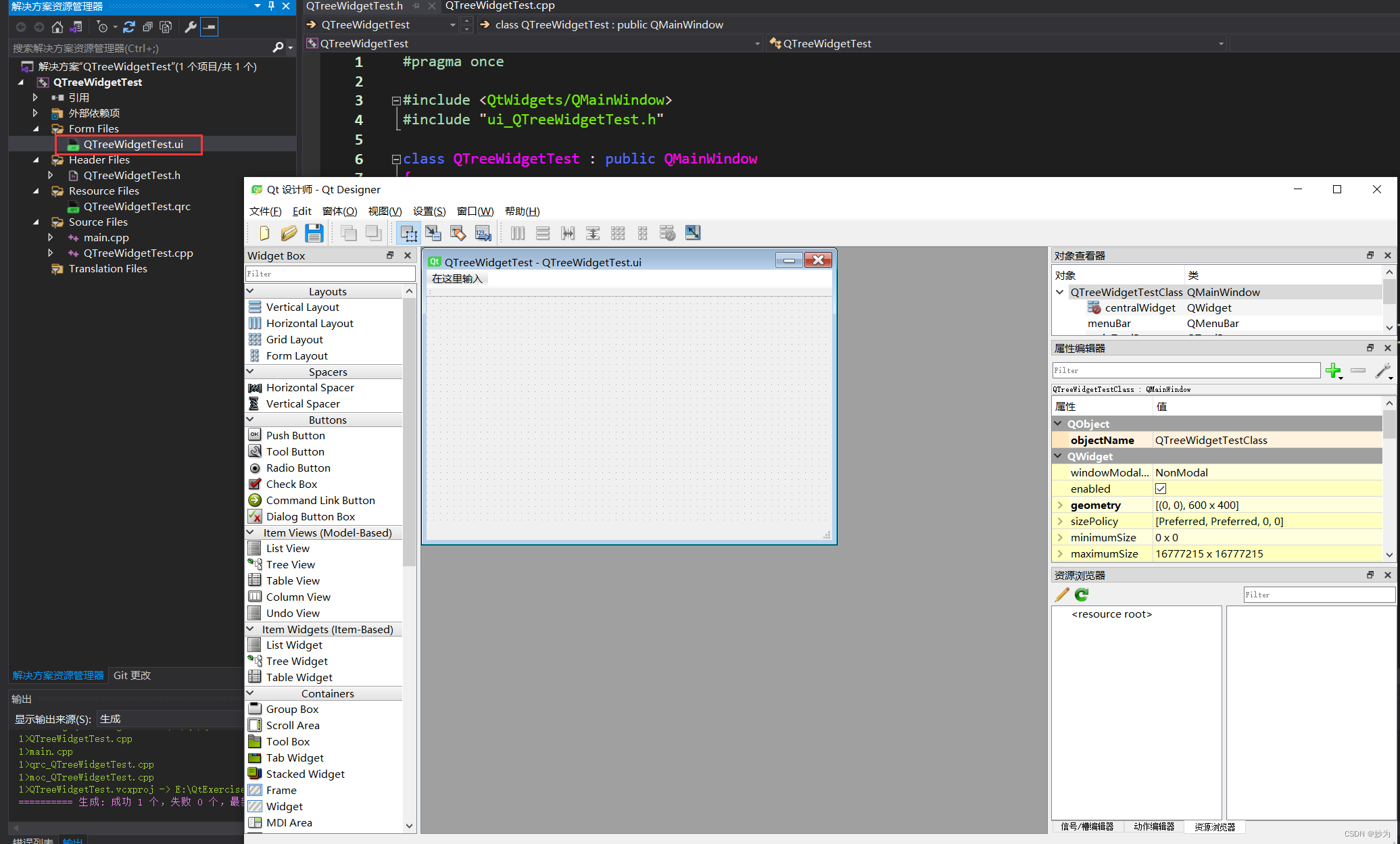Image resolution: width=1400 pixels, height=844 pixels.
Task: Select Tree Widget in Widget Box
Action: pyautogui.click(x=297, y=661)
